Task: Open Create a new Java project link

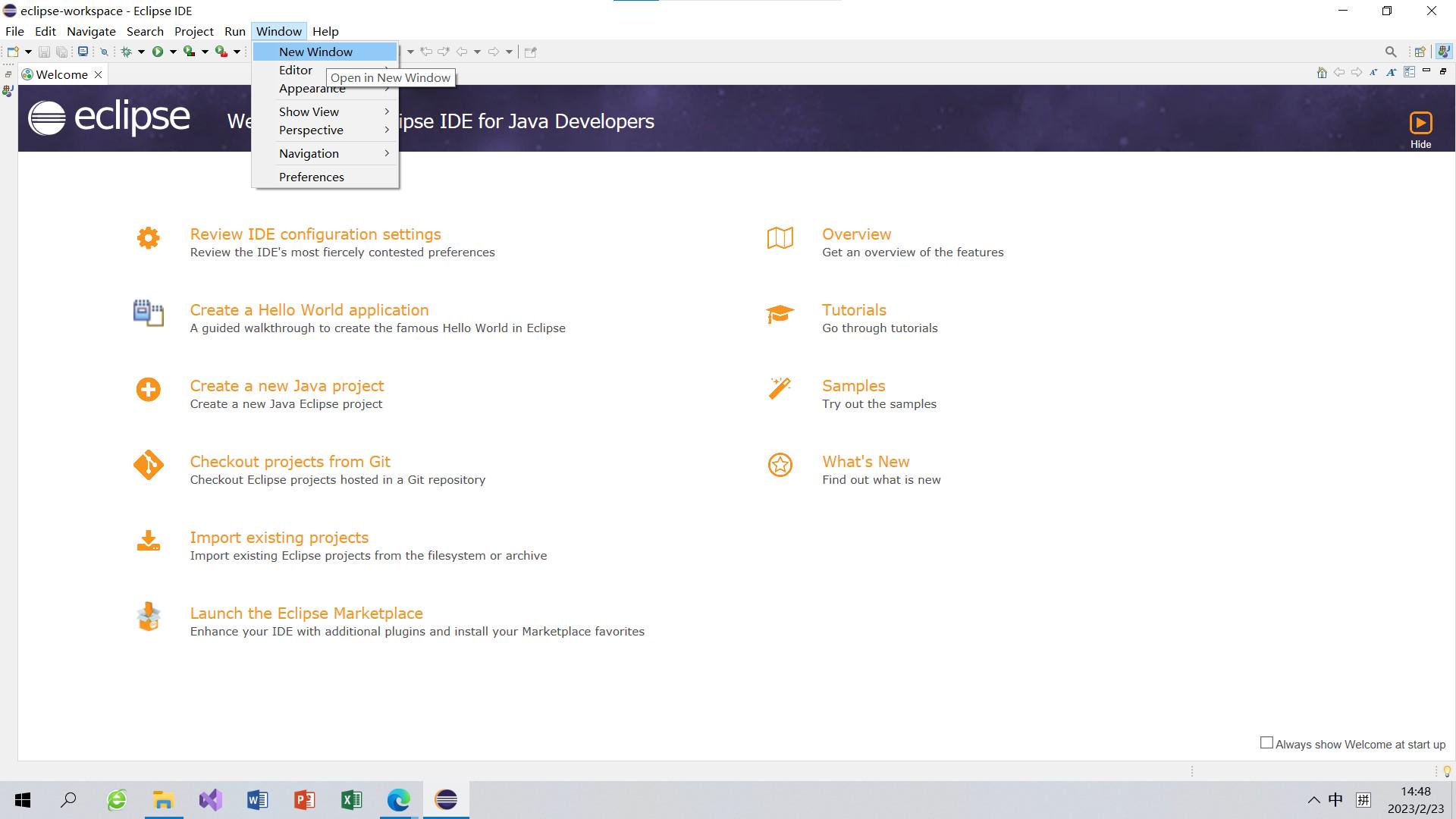Action: 287,386
